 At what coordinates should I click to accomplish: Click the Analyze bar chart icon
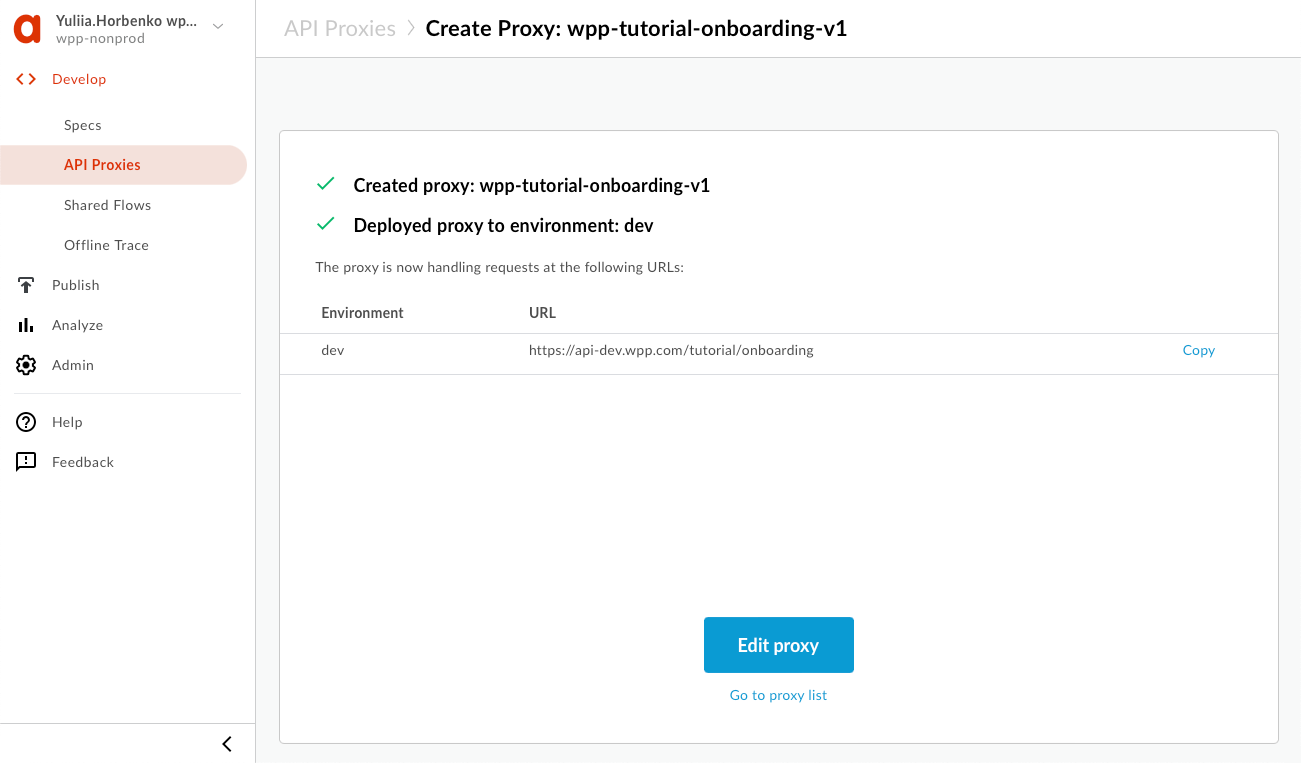pyautogui.click(x=26, y=325)
